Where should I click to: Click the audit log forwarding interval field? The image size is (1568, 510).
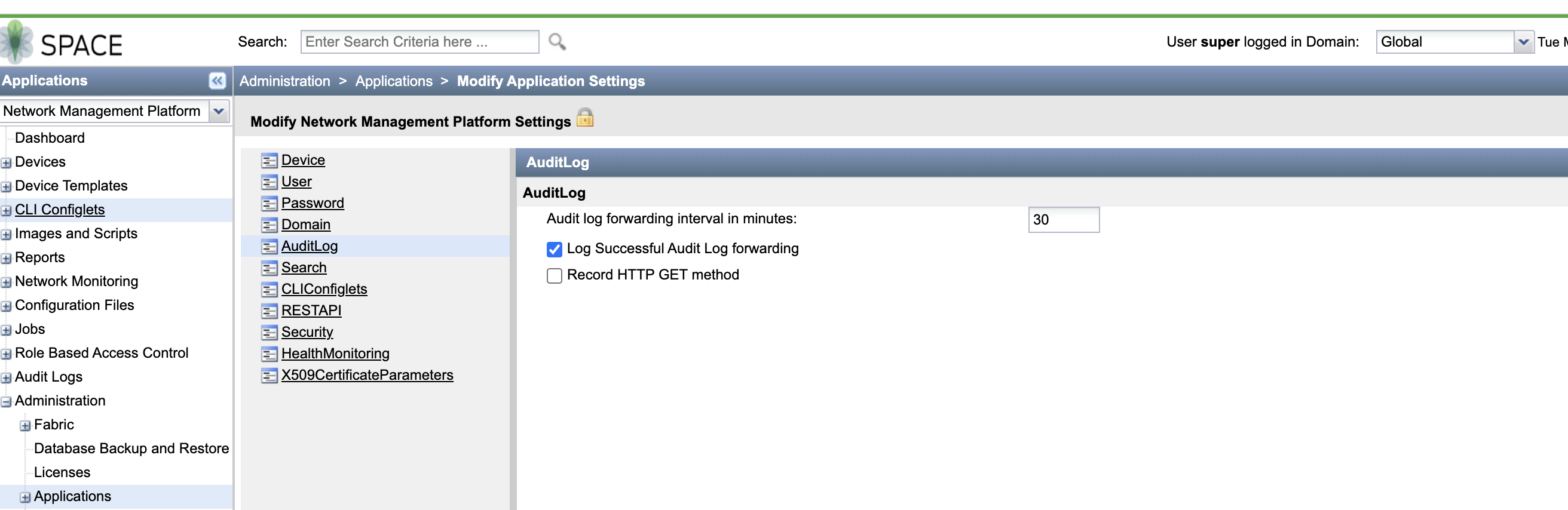pyautogui.click(x=1064, y=220)
